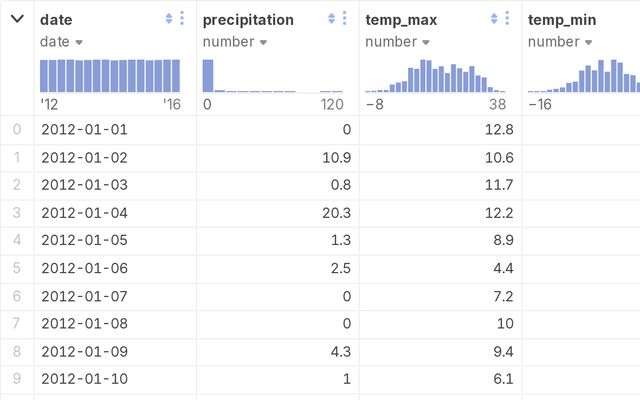
Task: Click the date column header name
Action: point(56,19)
